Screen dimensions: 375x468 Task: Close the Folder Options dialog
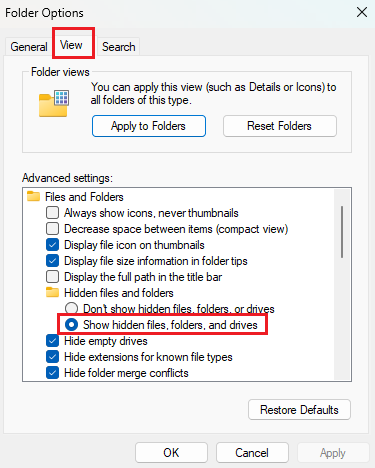click(x=362, y=13)
